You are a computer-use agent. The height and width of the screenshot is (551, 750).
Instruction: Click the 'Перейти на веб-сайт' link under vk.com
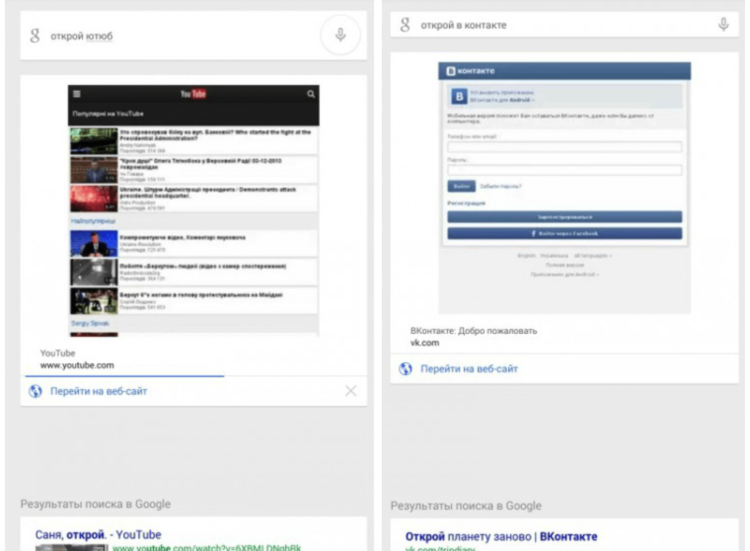click(x=469, y=369)
